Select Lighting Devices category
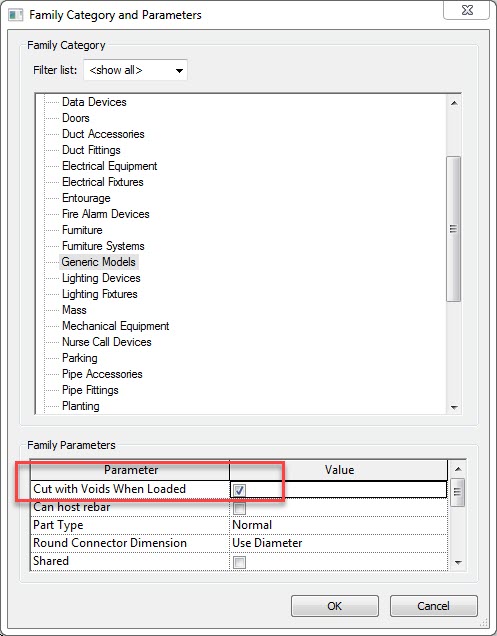 click(x=101, y=278)
